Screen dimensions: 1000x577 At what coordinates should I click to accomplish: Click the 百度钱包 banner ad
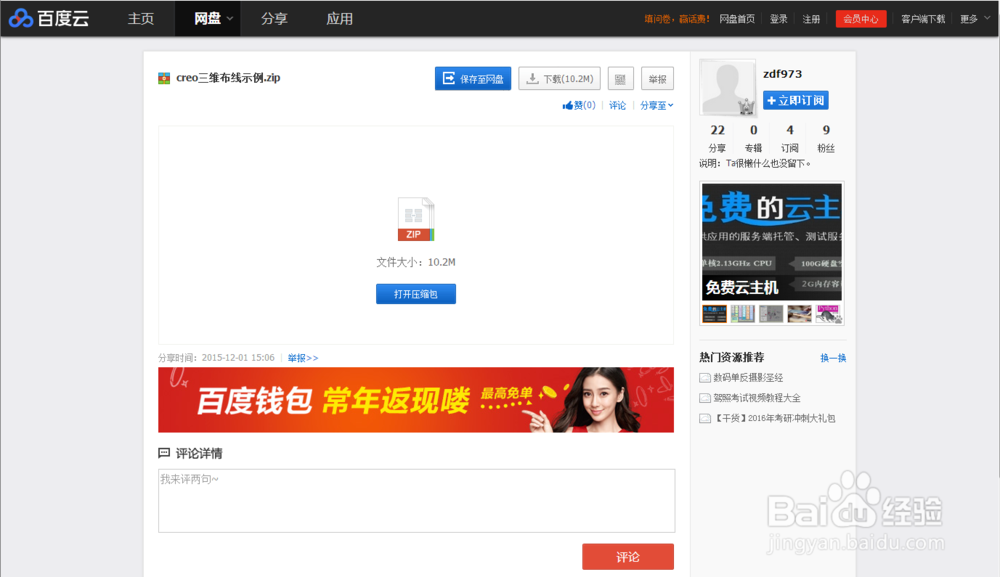click(x=416, y=400)
